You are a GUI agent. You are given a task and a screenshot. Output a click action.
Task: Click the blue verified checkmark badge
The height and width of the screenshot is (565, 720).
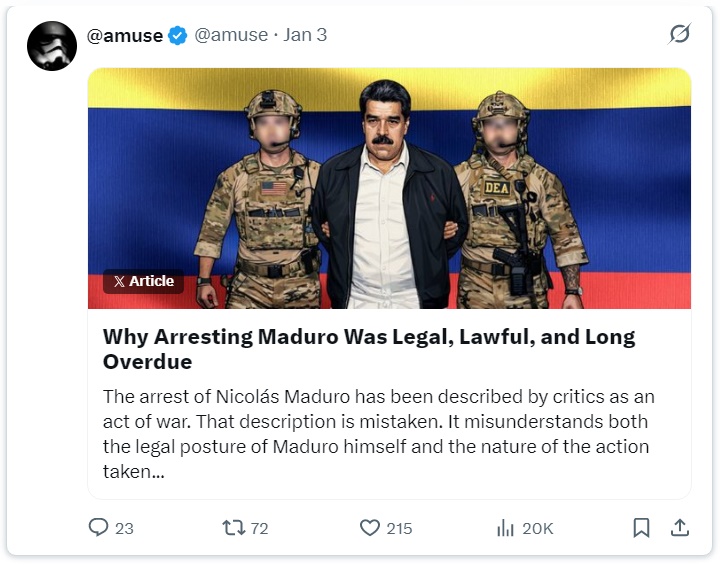coord(178,35)
